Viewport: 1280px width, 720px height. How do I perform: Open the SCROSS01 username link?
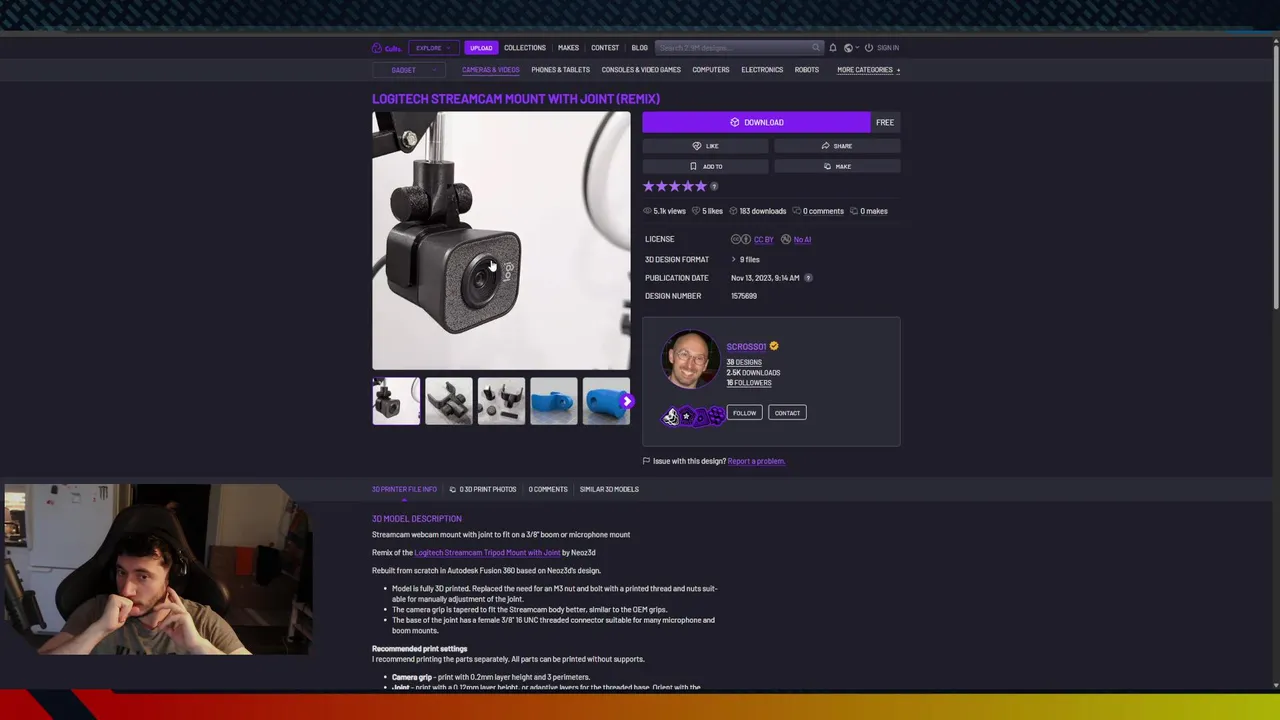click(746, 346)
